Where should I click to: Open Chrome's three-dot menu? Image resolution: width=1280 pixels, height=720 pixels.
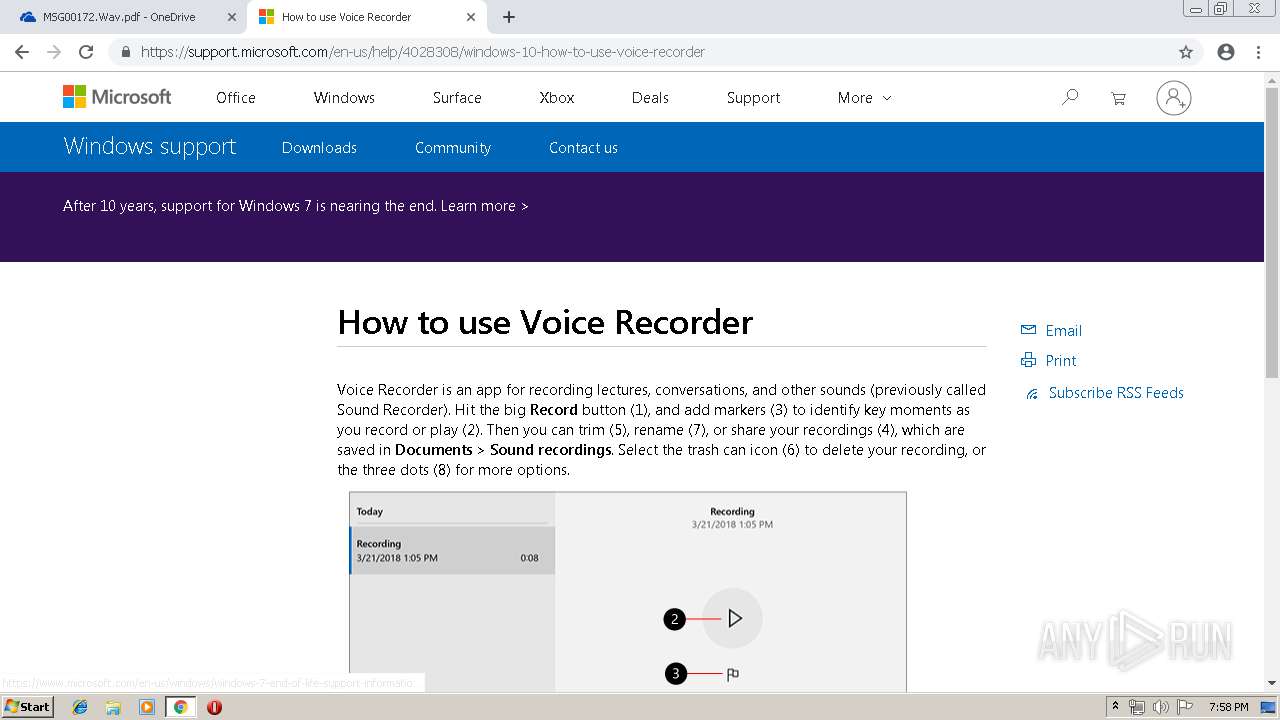pos(1258,52)
